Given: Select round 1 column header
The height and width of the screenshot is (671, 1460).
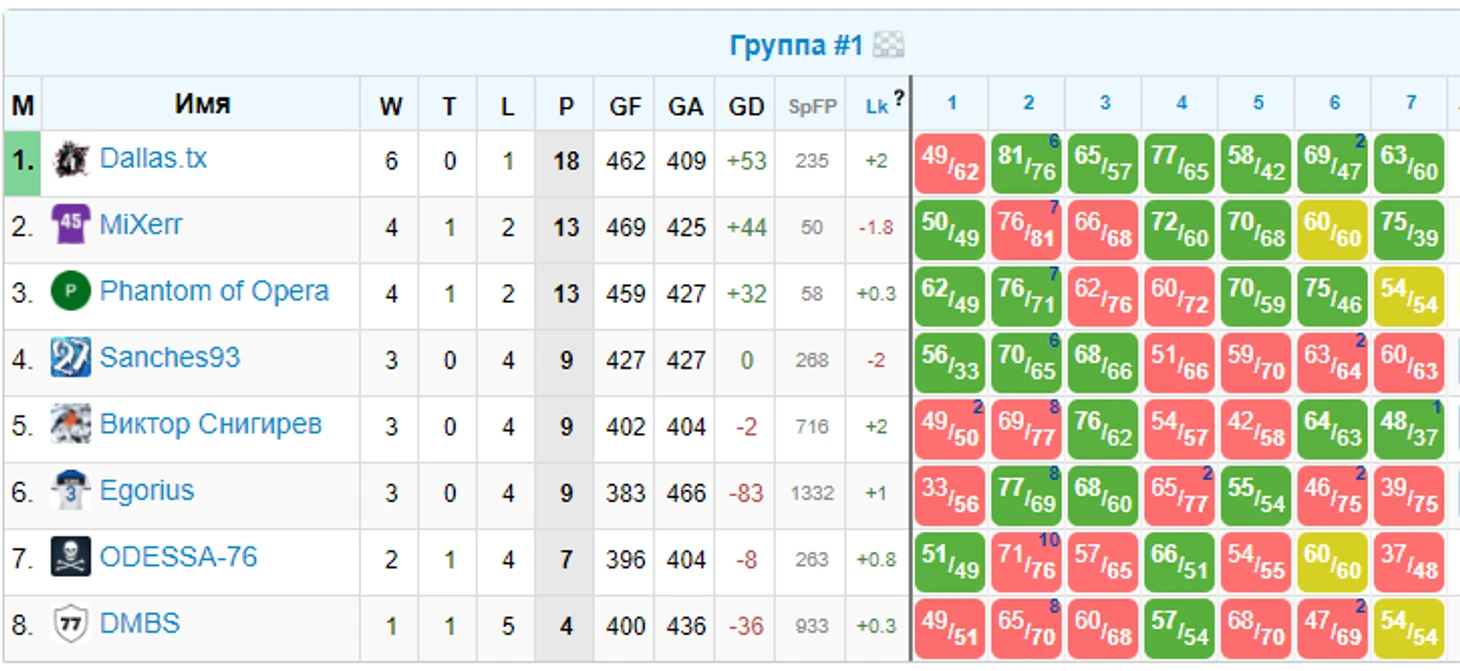Looking at the screenshot, I should pyautogui.click(x=951, y=103).
